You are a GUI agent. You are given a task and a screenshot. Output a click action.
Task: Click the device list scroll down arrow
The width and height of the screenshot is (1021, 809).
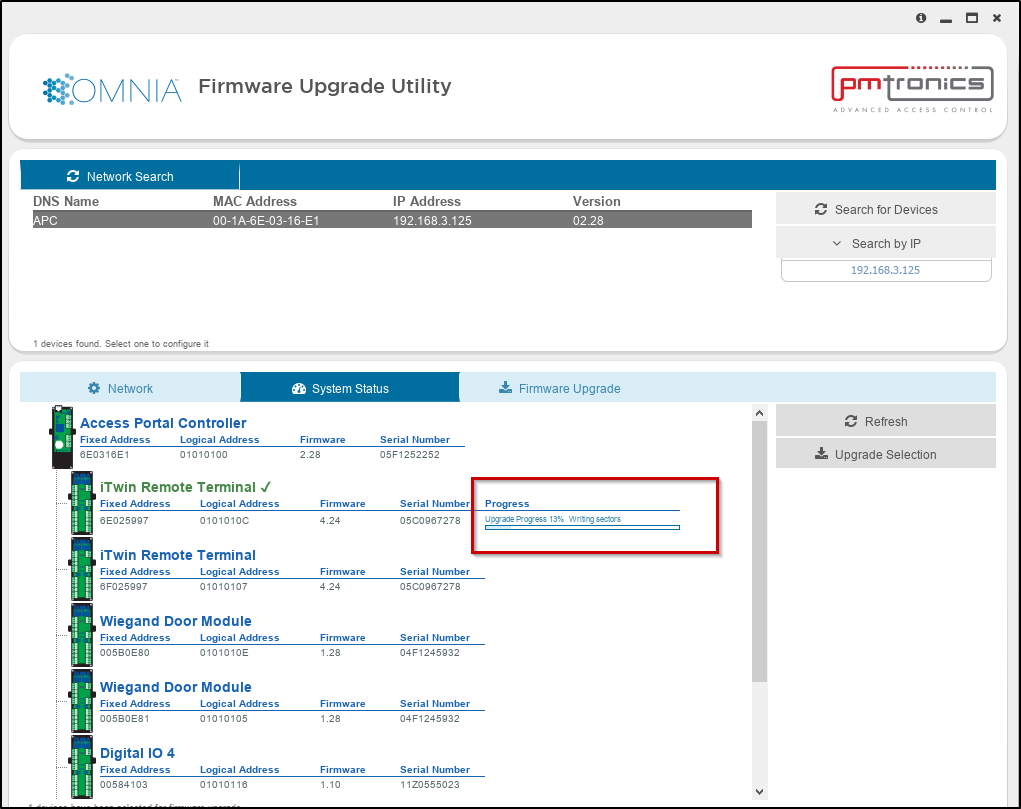click(759, 791)
